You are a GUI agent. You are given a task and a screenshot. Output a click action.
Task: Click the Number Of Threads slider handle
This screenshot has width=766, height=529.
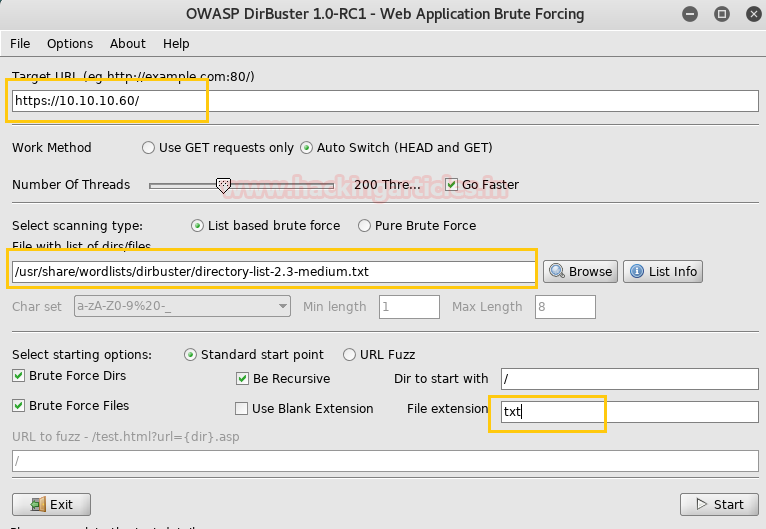pyautogui.click(x=223, y=185)
